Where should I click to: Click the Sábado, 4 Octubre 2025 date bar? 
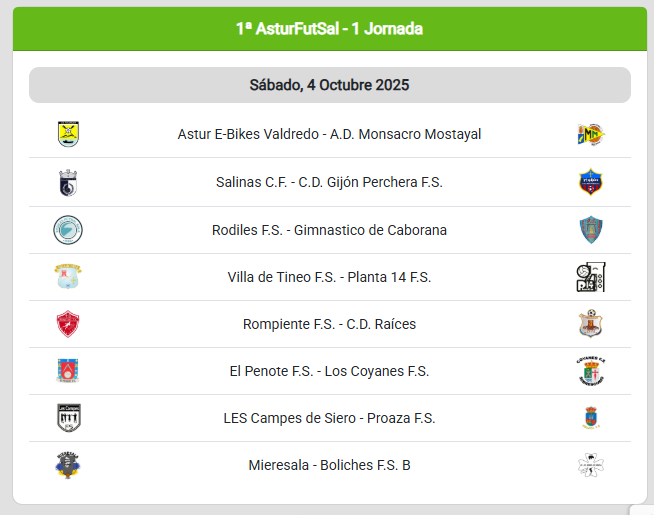click(329, 85)
